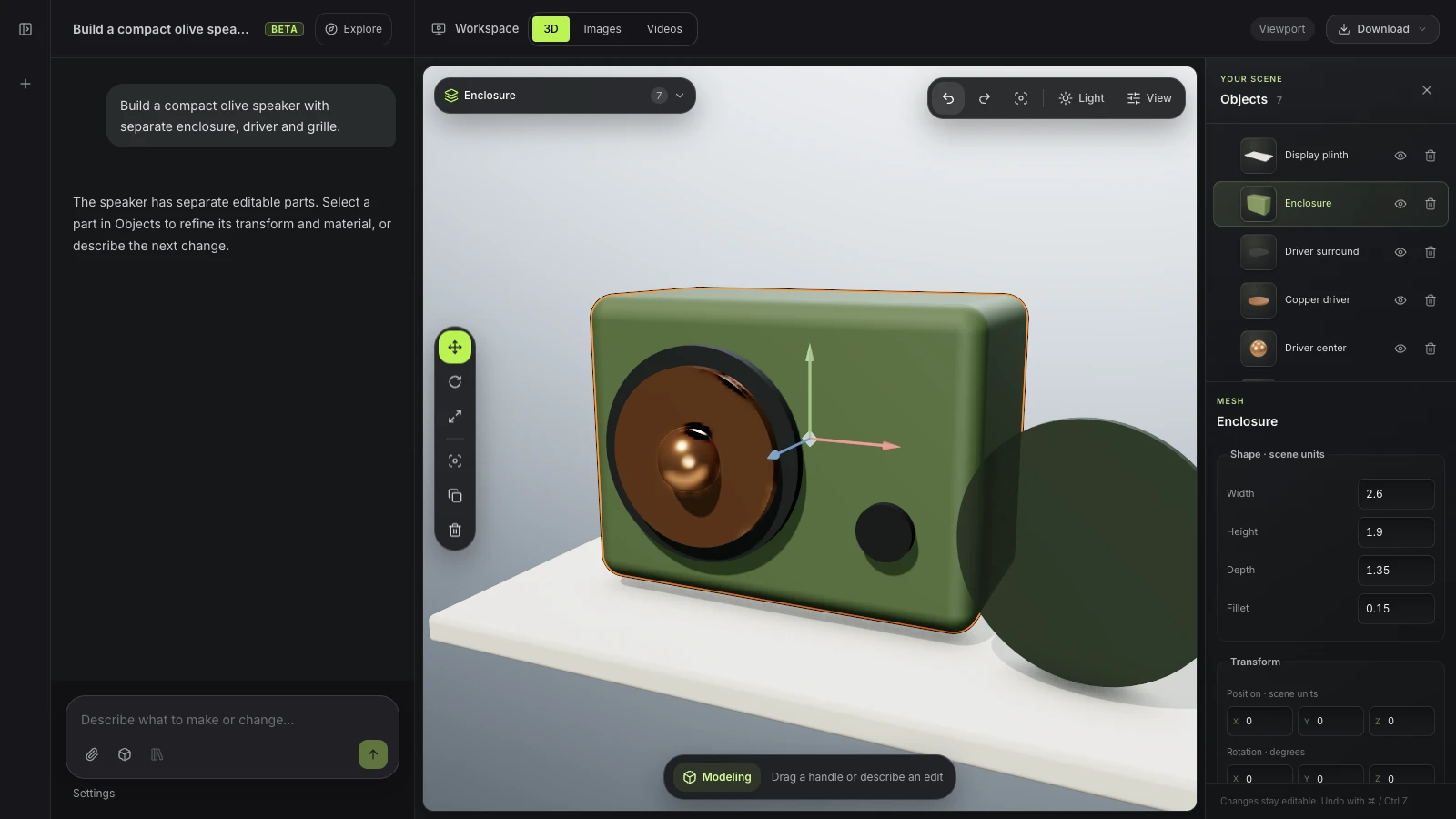Viewport: 1456px width, 819px height.
Task: Undo the last change
Action: coord(948,98)
